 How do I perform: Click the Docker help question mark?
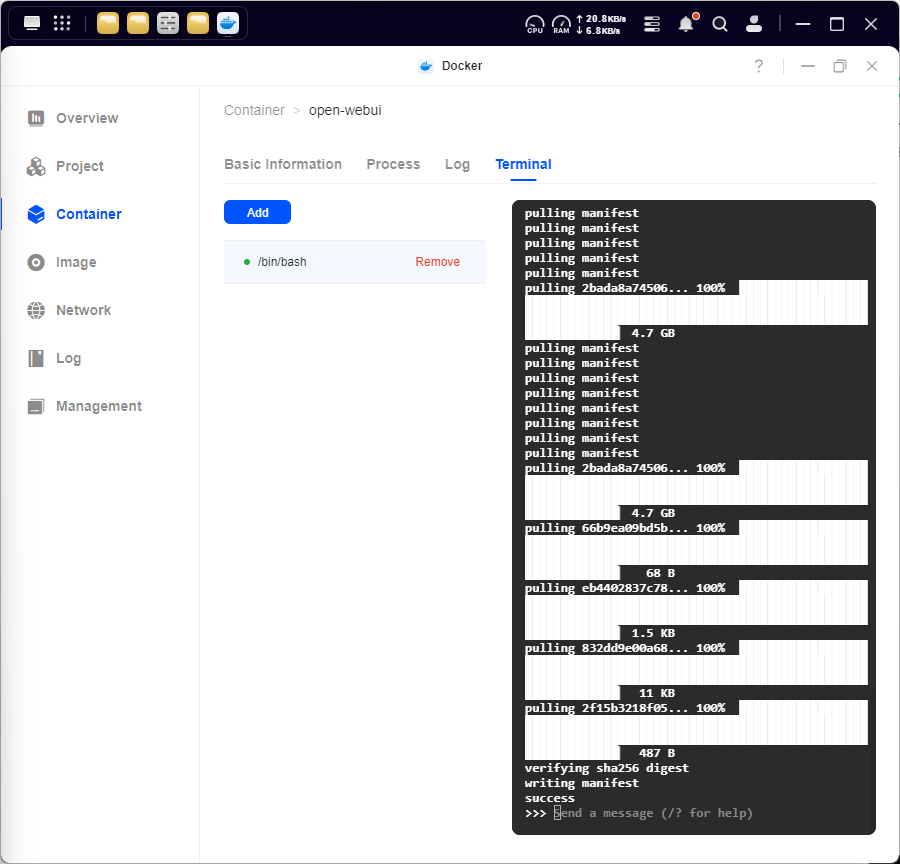click(x=758, y=66)
